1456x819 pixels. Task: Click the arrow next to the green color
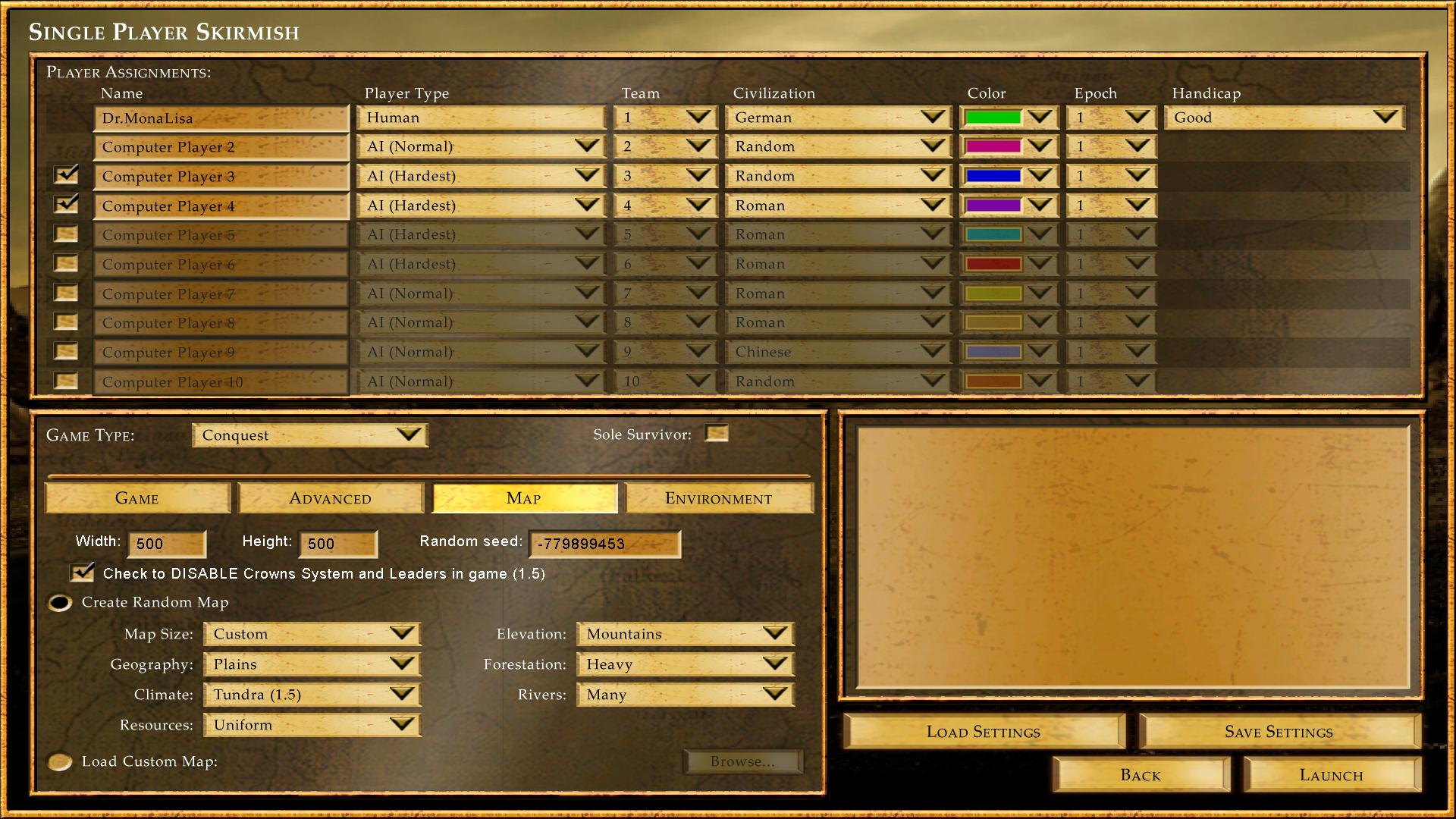coord(1040,118)
